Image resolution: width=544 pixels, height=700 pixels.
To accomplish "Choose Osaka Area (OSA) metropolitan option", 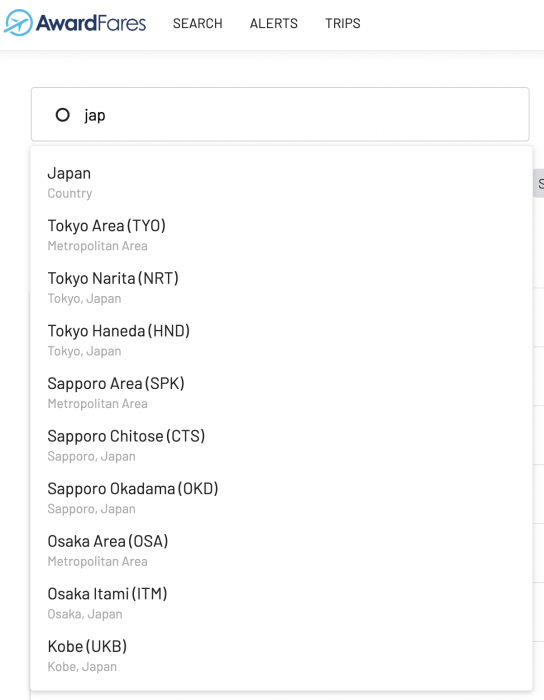I will point(281,551).
